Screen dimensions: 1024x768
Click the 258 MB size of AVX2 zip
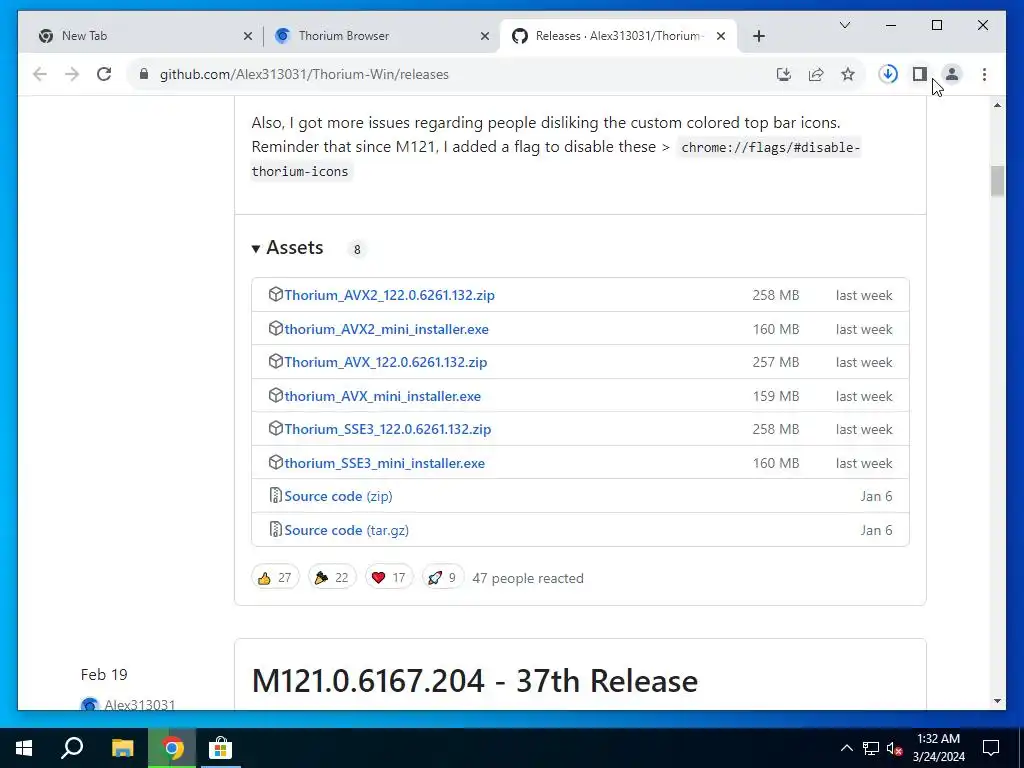(x=776, y=295)
